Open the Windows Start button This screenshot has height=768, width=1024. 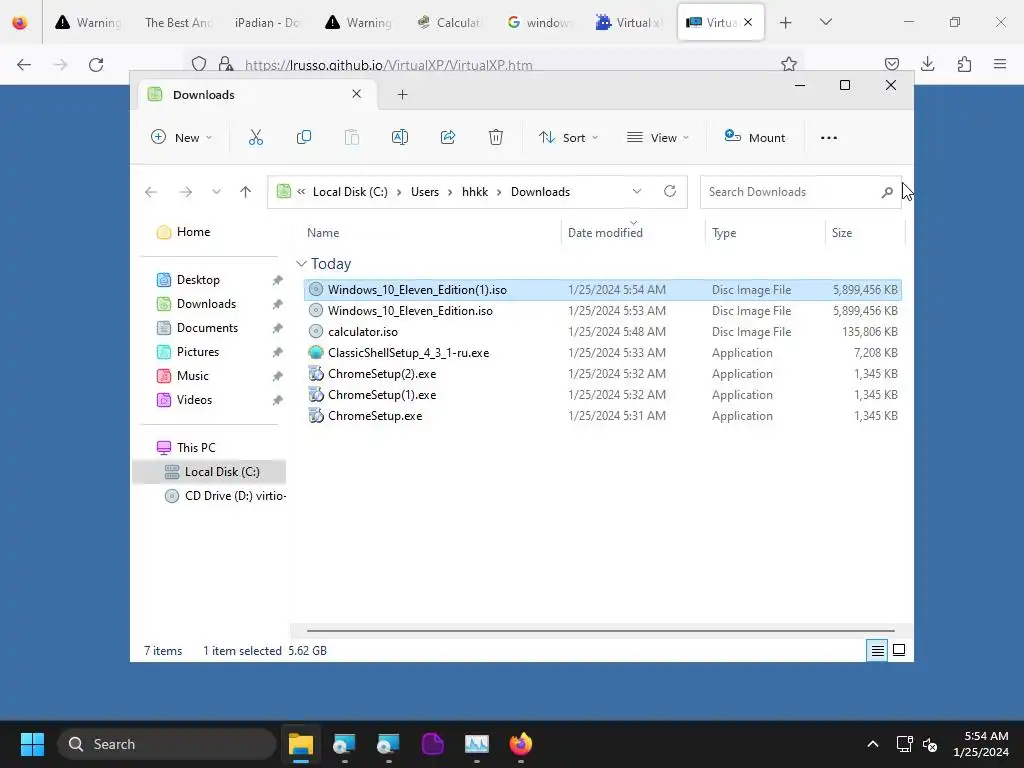tap(32, 744)
